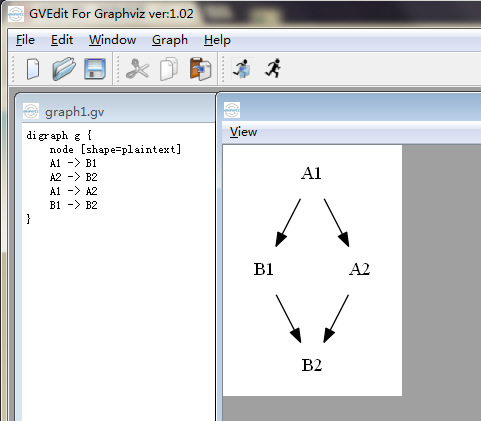Save graph using floppy disk icon
This screenshot has height=421, width=481.
tap(95, 69)
